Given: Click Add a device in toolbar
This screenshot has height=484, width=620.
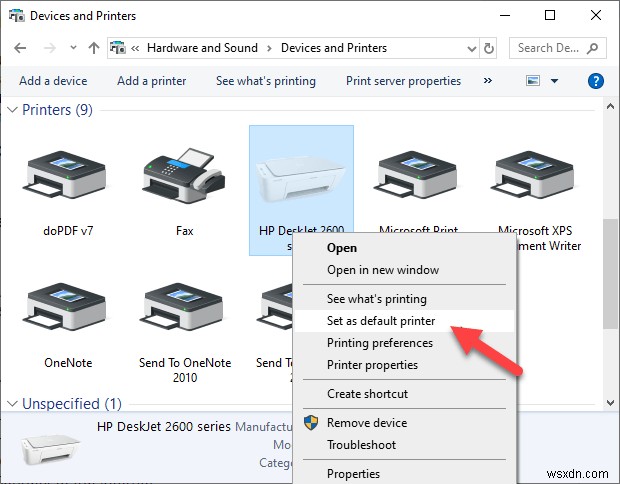Looking at the screenshot, I should [53, 81].
